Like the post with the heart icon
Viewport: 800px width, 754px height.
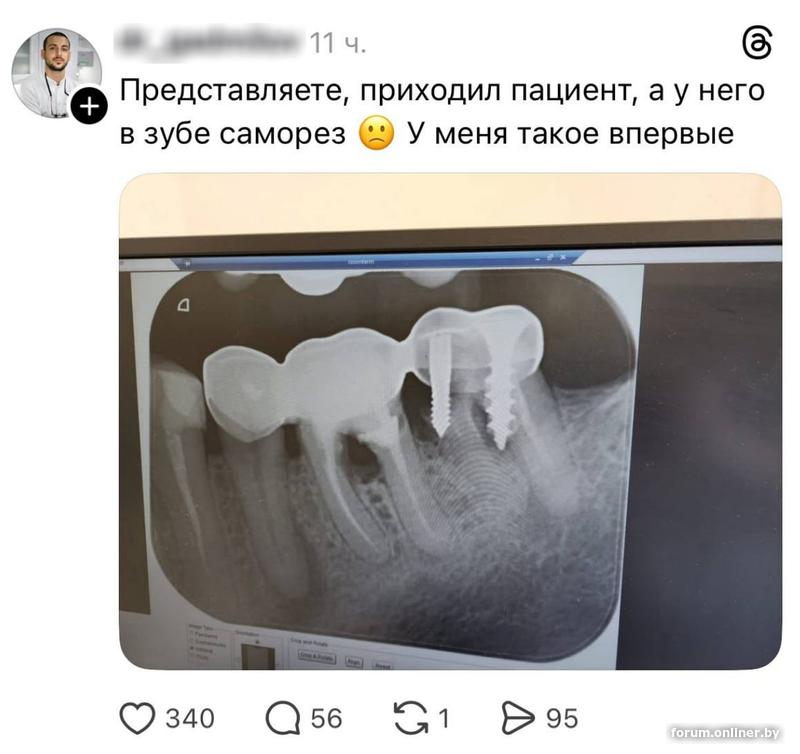pyautogui.click(x=137, y=718)
